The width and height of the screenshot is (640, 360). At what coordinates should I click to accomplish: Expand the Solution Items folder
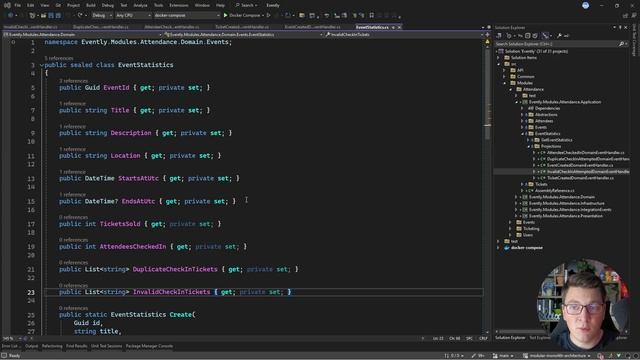pos(498,58)
